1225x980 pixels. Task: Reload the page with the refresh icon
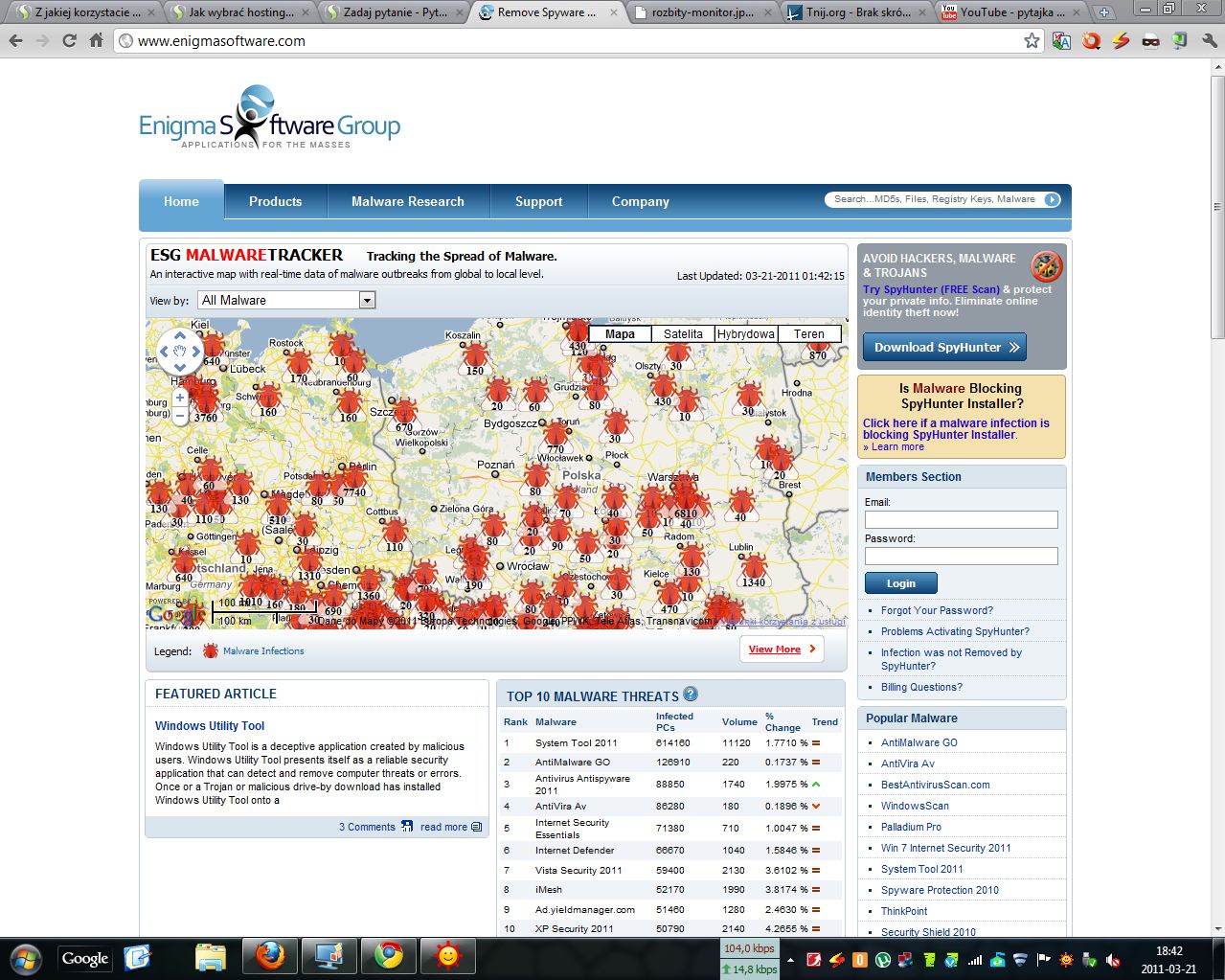69,41
